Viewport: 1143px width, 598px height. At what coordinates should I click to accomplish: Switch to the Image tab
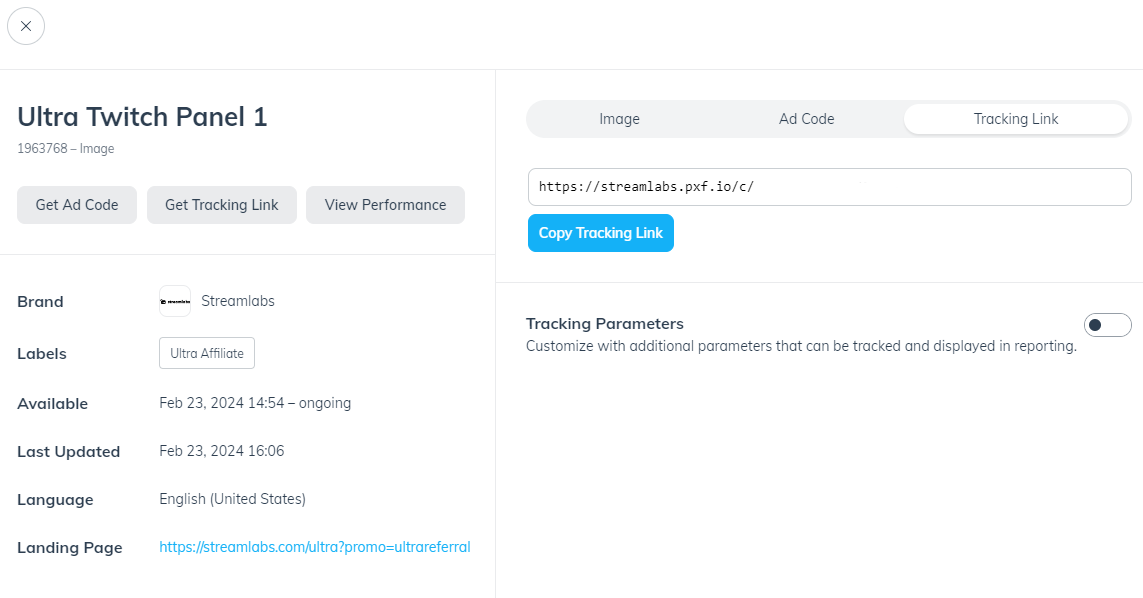point(620,119)
